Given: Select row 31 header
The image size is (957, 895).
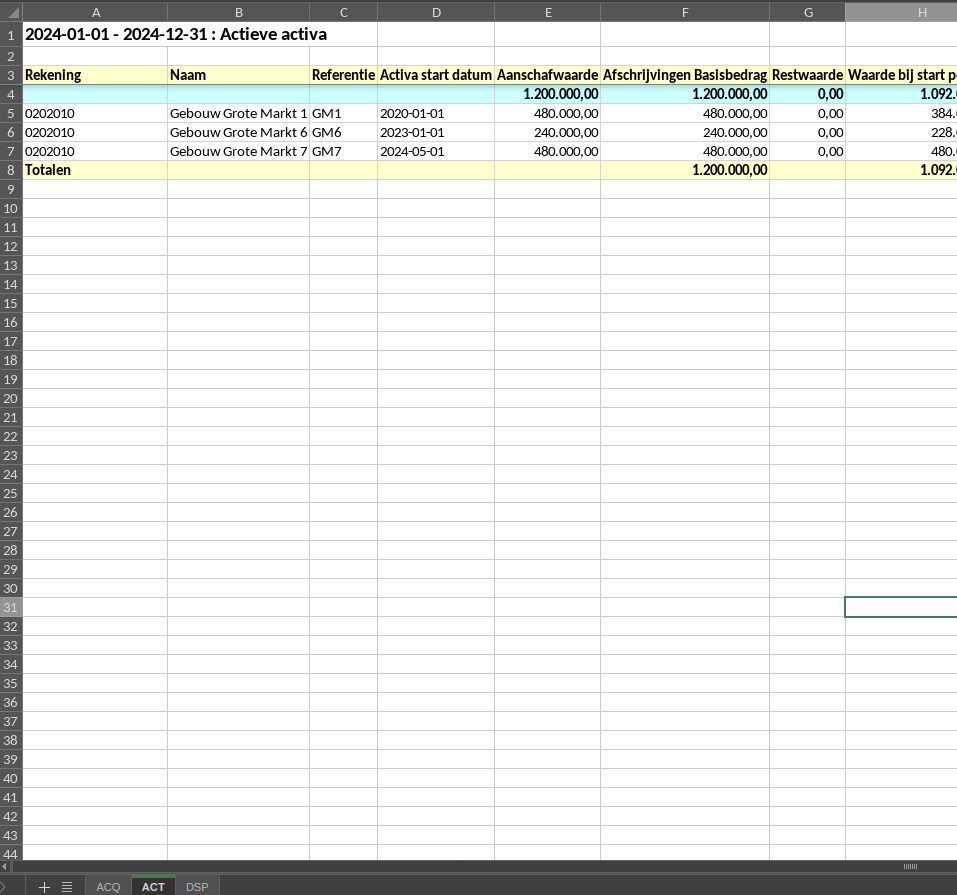Looking at the screenshot, I should pos(11,607).
